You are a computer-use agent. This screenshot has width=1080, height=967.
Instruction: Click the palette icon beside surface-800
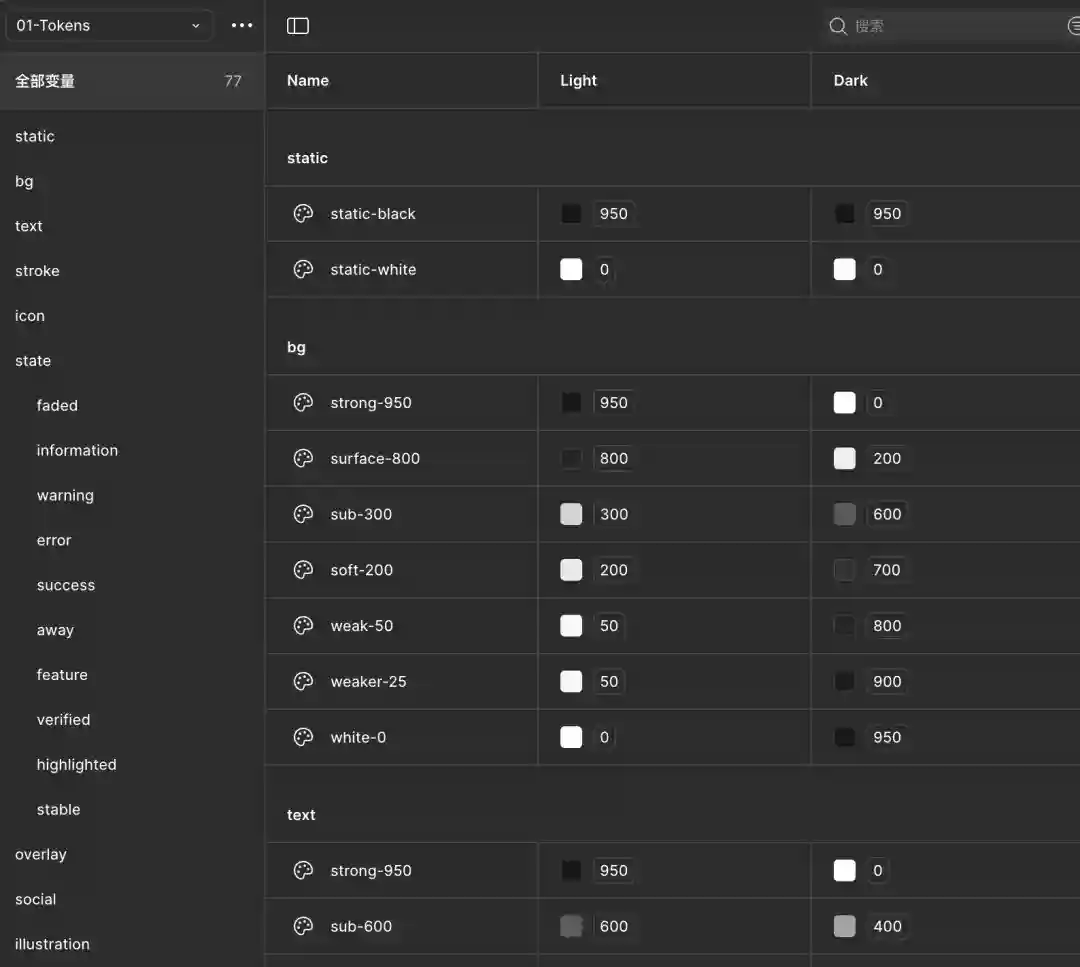coord(303,458)
